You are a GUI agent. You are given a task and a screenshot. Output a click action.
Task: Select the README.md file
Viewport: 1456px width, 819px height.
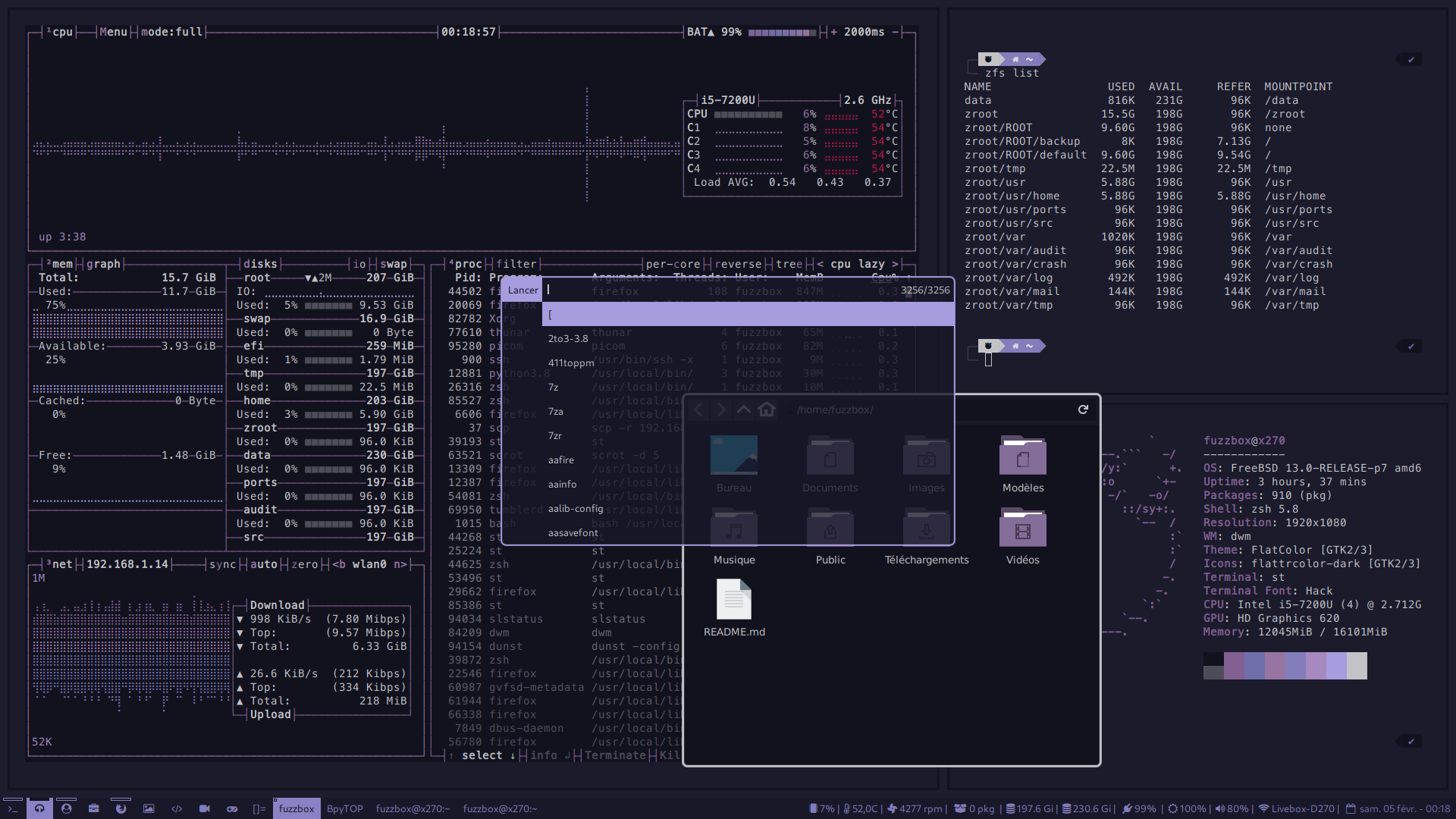tap(734, 608)
